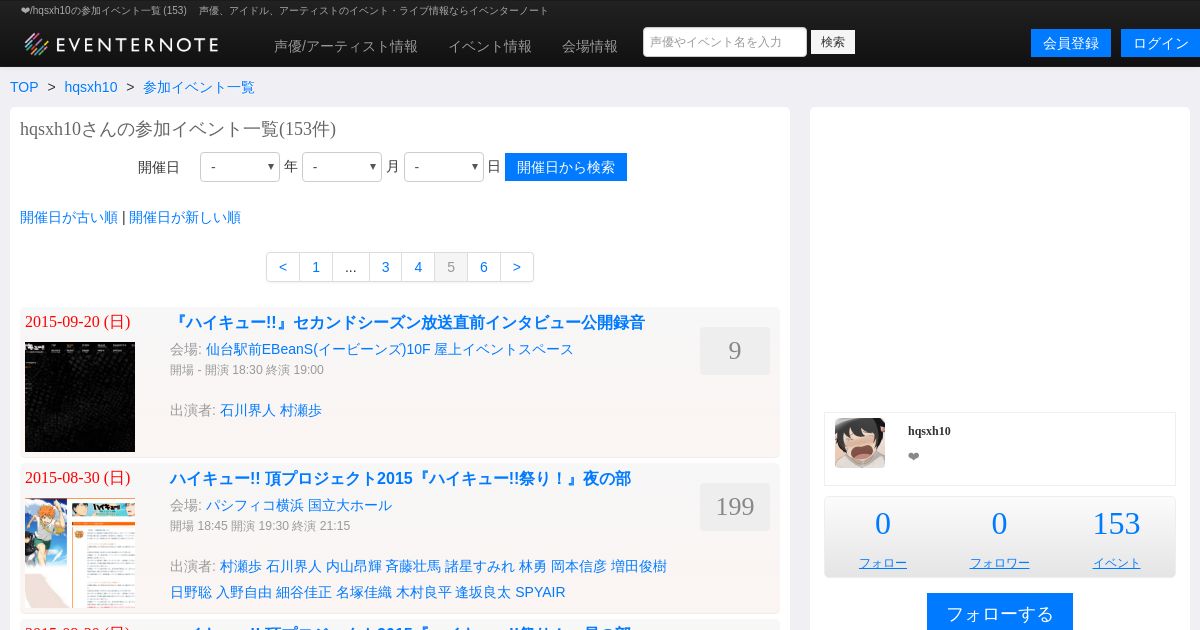Open the hqsxh10 breadcrumb link

[91, 87]
